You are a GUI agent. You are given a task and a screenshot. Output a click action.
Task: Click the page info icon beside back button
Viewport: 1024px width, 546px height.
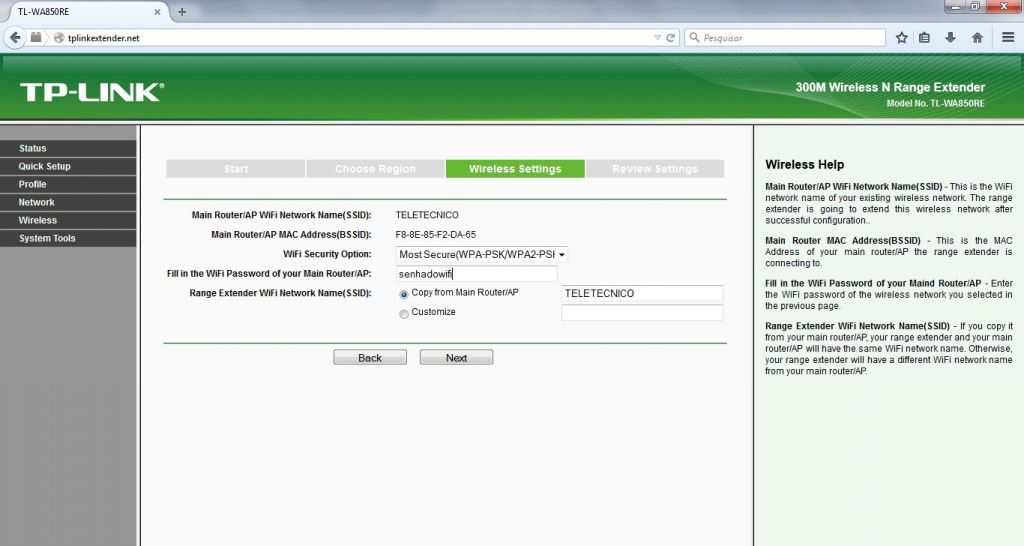click(x=36, y=37)
